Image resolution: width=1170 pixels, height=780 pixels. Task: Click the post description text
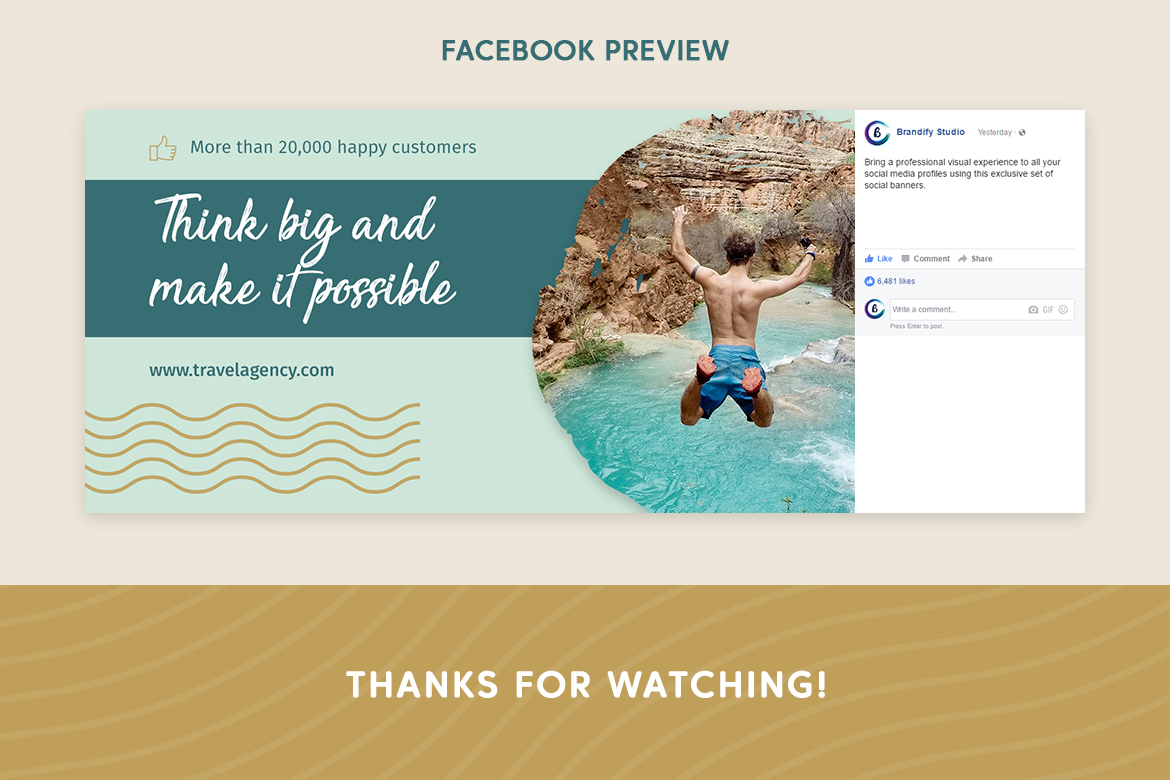coord(962,173)
